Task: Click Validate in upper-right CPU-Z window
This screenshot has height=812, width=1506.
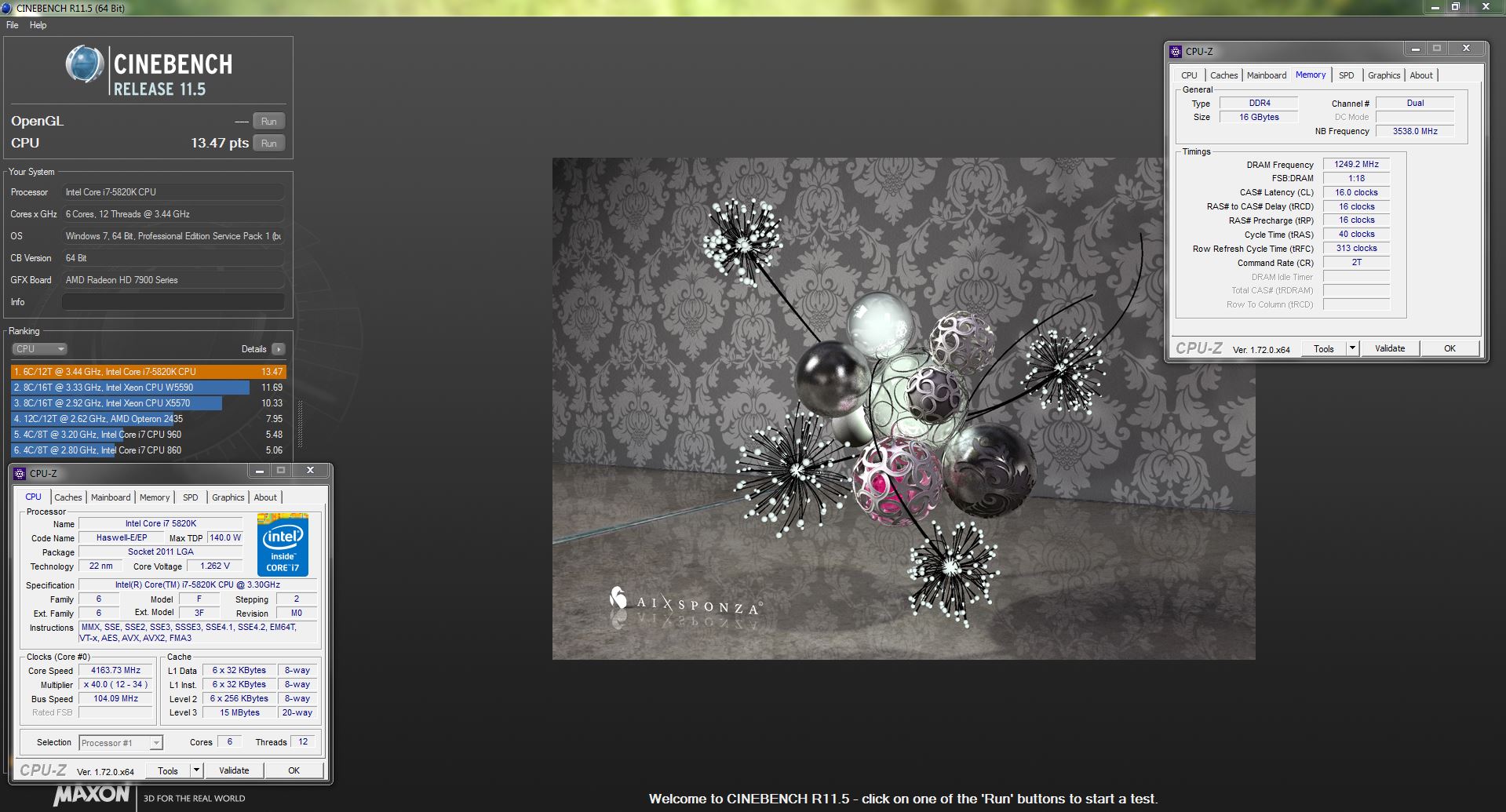Action: pos(1390,349)
